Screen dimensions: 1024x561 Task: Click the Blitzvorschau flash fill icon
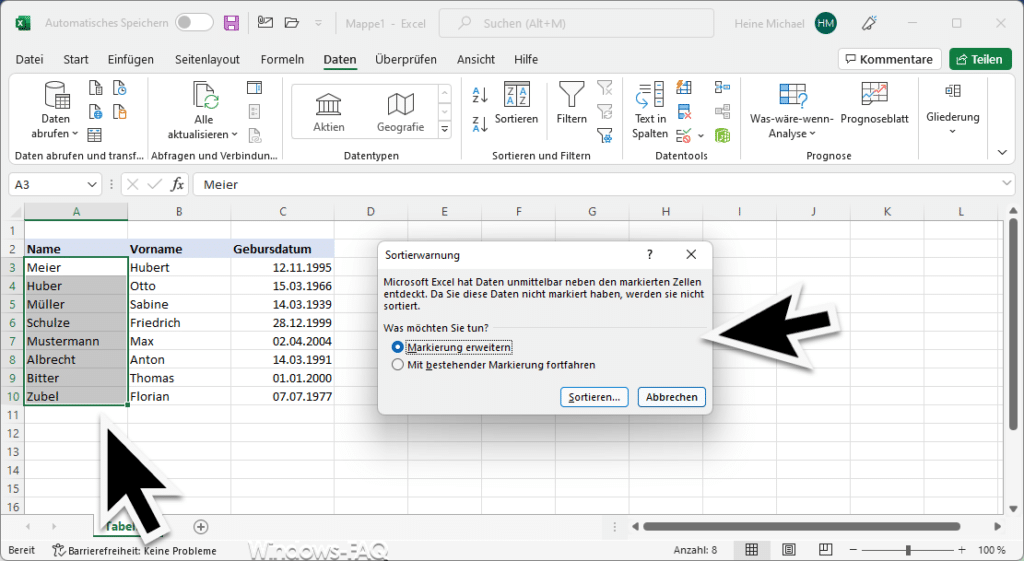click(684, 87)
